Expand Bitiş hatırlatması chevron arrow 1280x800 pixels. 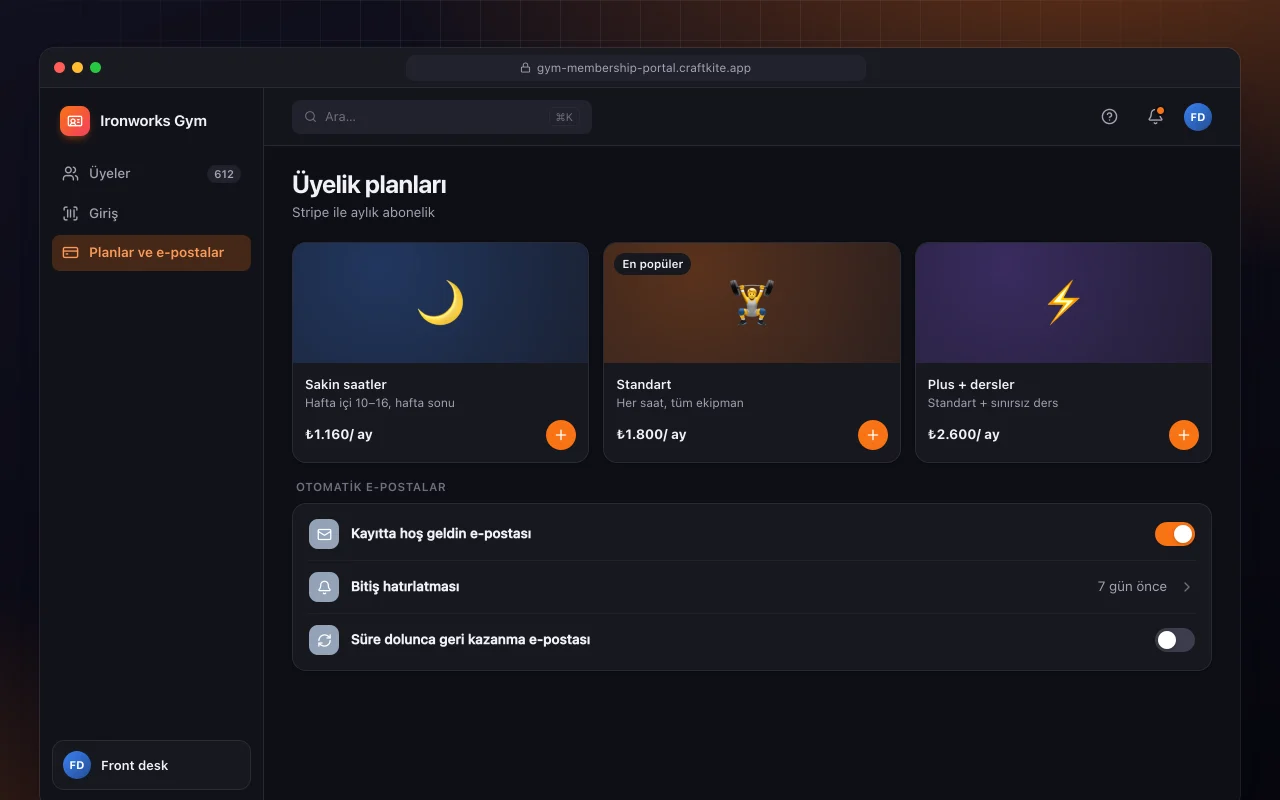click(x=1187, y=587)
